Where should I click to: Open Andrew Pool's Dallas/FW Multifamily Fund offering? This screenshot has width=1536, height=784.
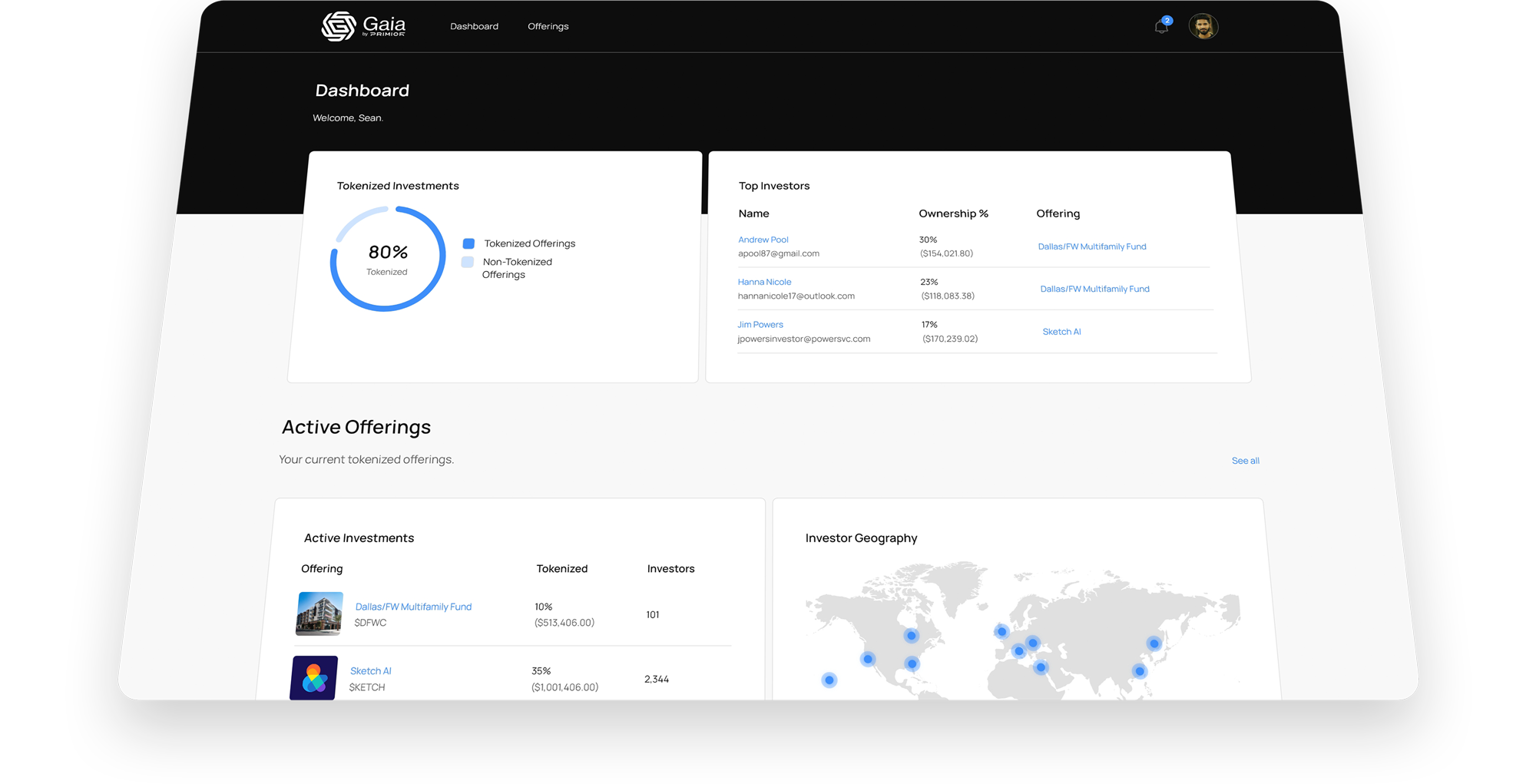tap(1092, 246)
